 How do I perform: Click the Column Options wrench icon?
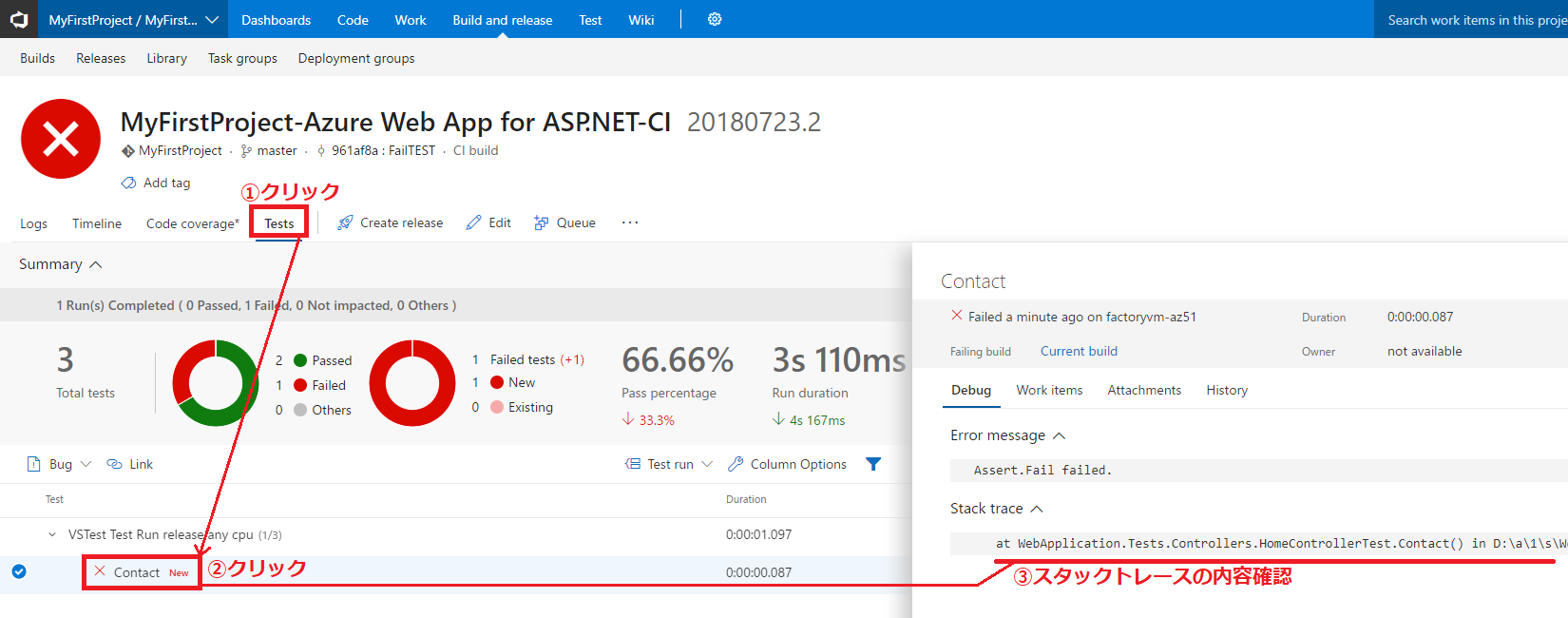[x=736, y=464]
